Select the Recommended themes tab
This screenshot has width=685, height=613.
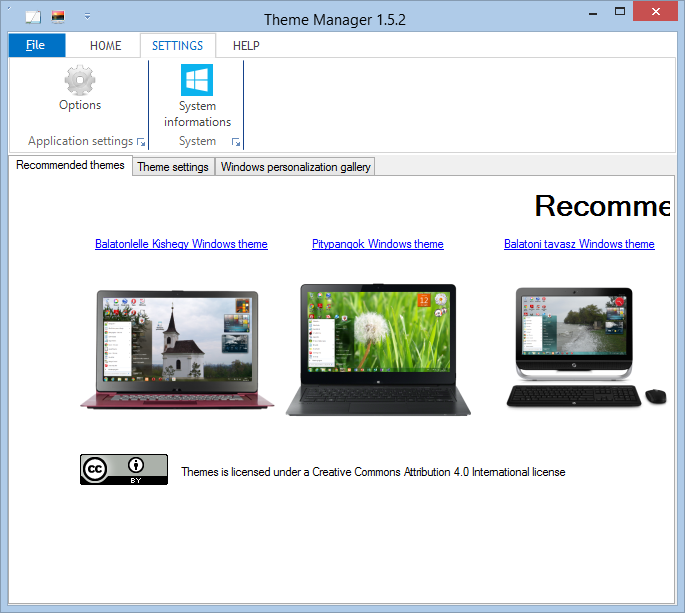pos(70,165)
